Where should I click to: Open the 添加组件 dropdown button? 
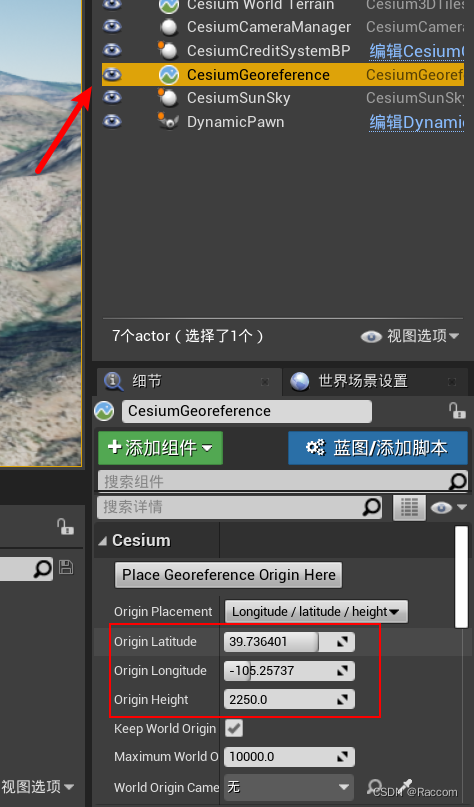161,448
